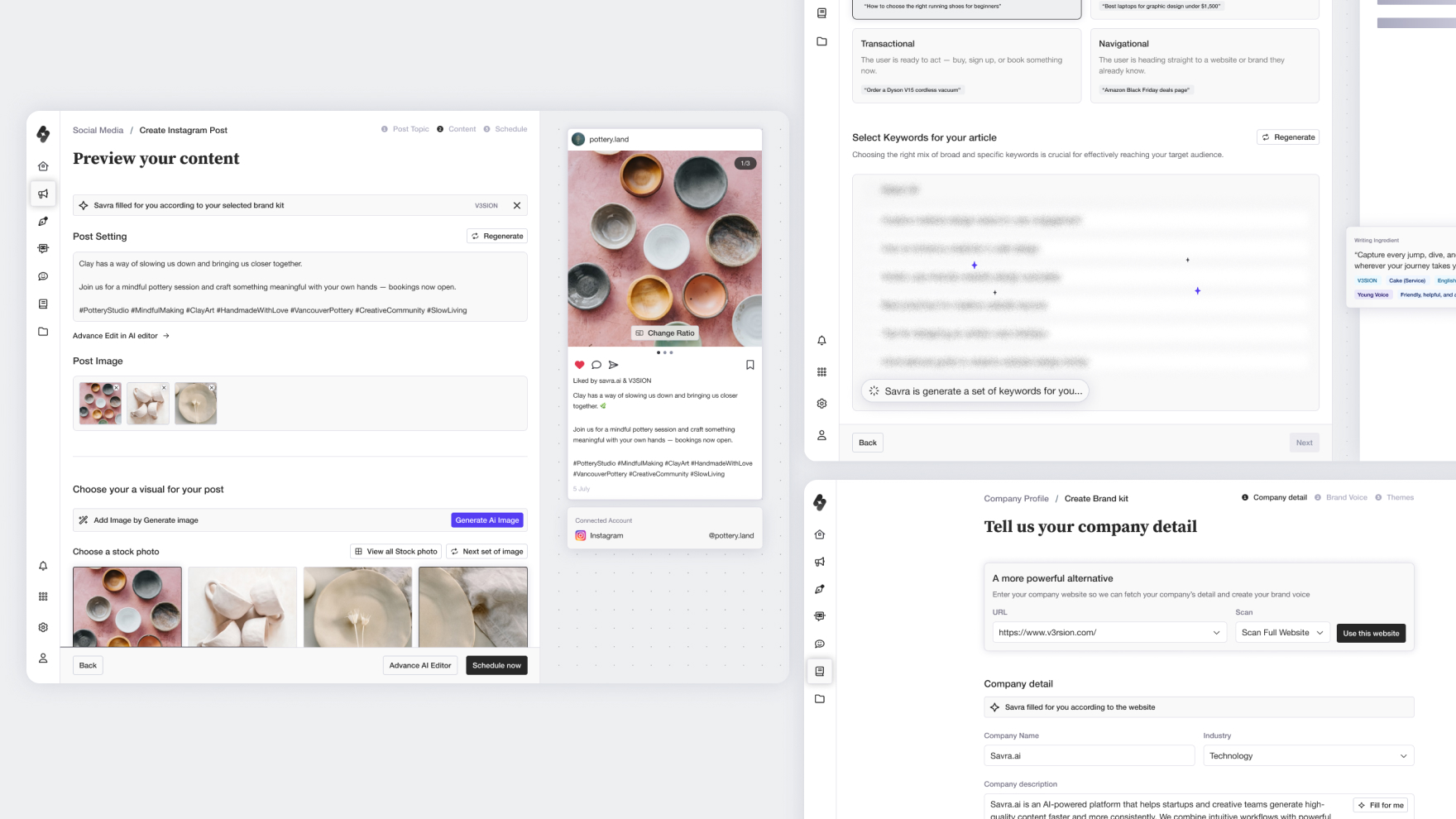This screenshot has height=819, width=1456.
Task: Click the Use this website button
Action: [x=1371, y=633]
